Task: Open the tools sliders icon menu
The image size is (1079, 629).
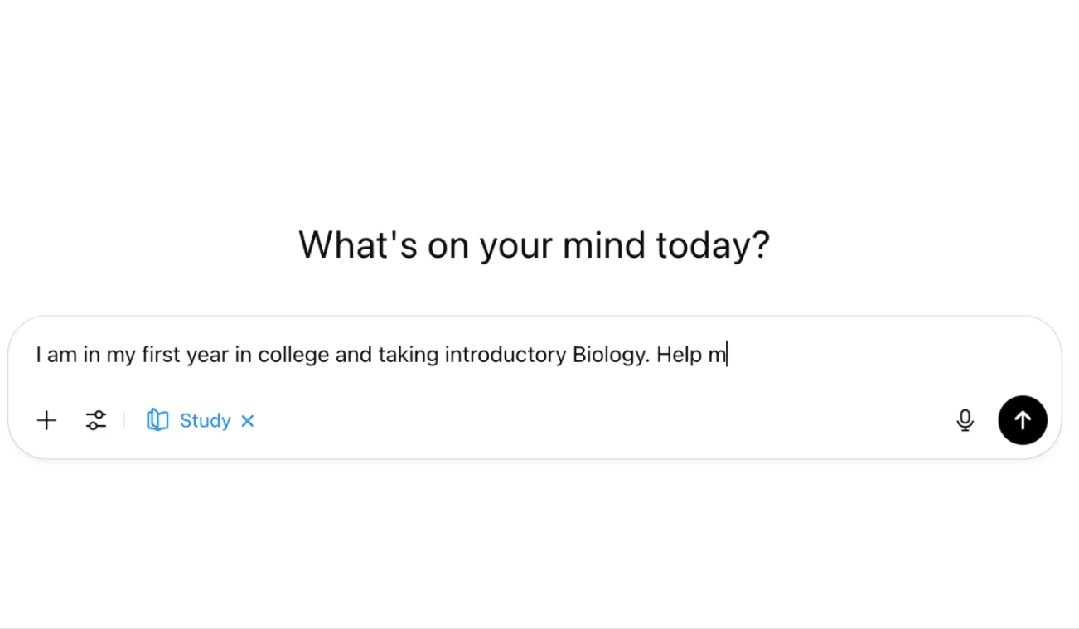Action: pos(96,421)
